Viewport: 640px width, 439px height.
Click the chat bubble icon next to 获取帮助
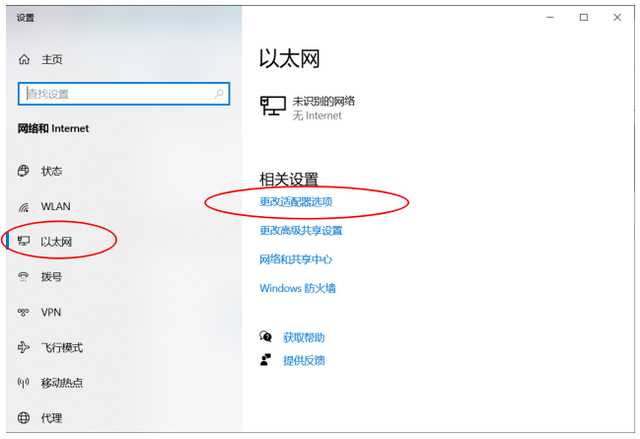click(x=265, y=337)
